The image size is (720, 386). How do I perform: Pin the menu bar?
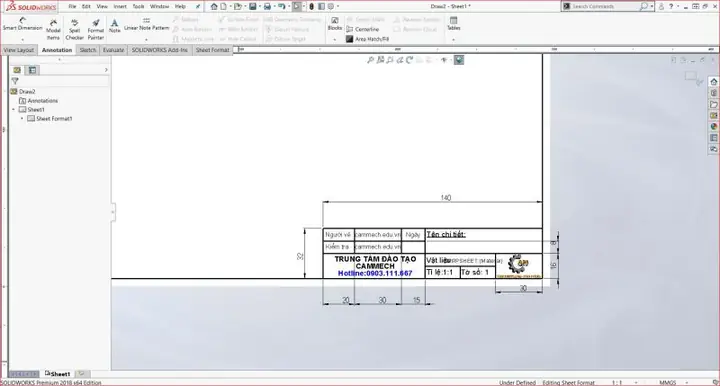tap(198, 6)
